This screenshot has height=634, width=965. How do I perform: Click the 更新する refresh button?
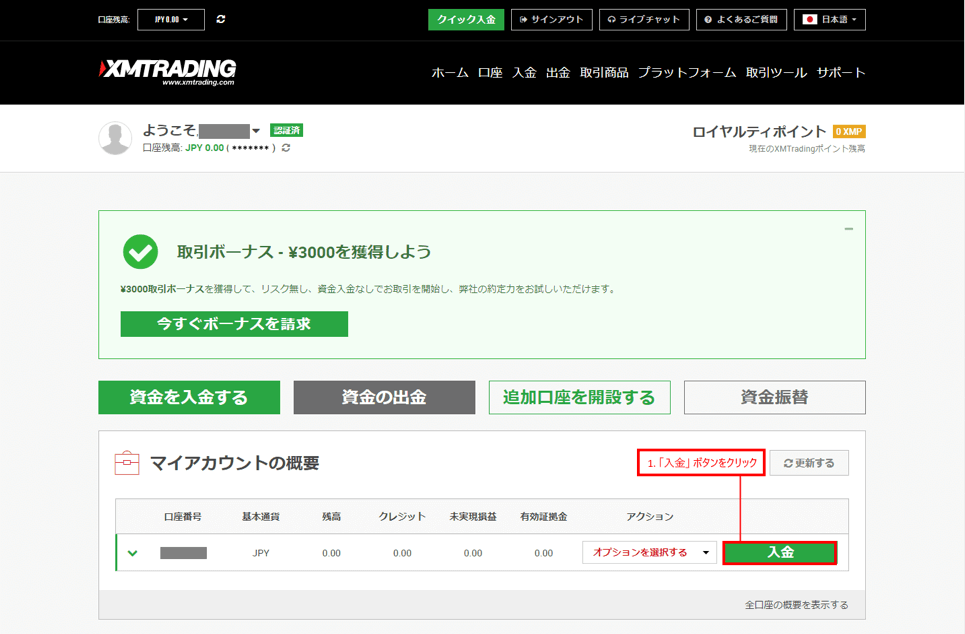point(809,463)
